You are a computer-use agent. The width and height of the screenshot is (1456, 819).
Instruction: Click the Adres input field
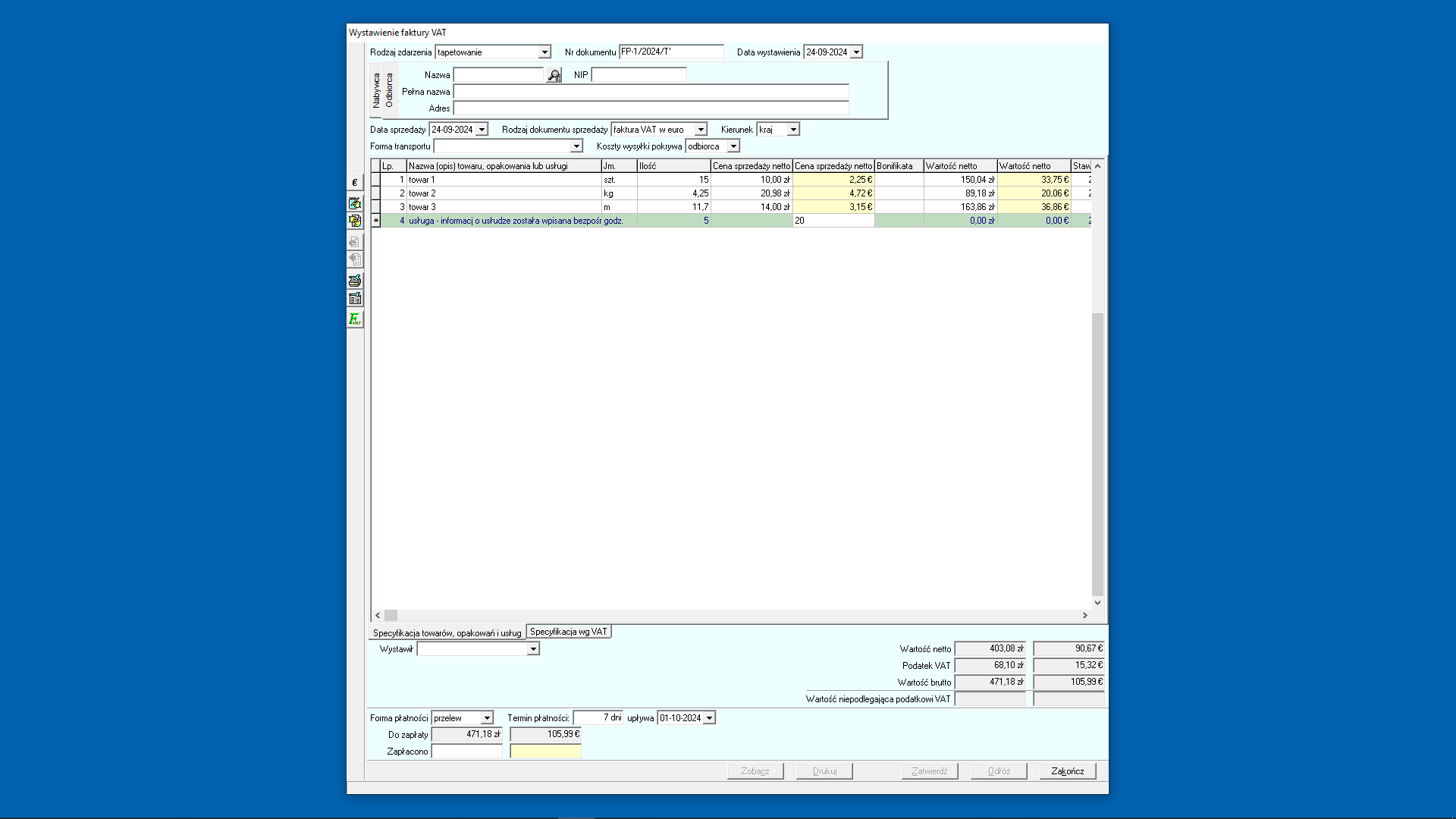tap(651, 108)
